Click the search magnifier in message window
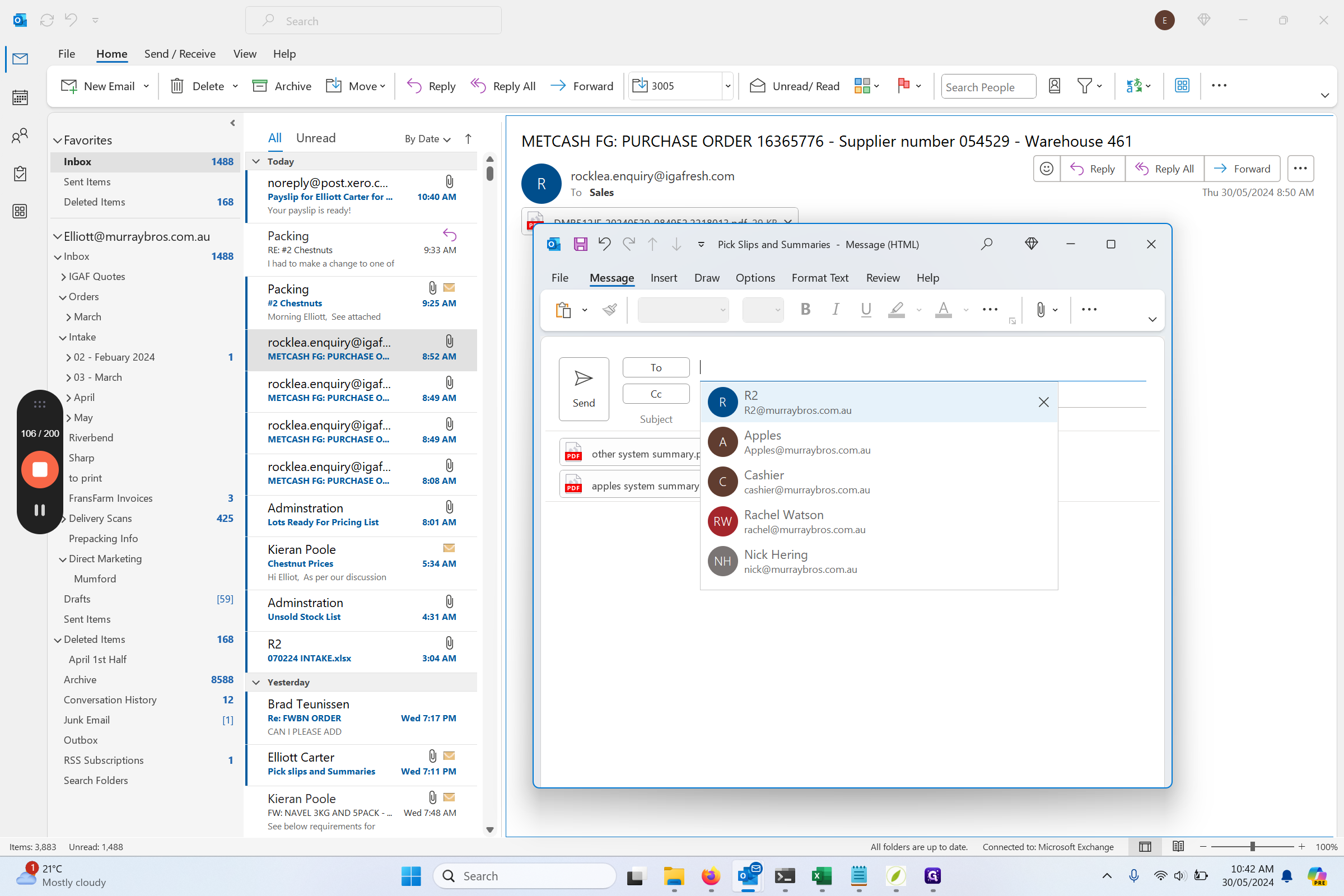The width and height of the screenshot is (1344, 896). pyautogui.click(x=986, y=245)
